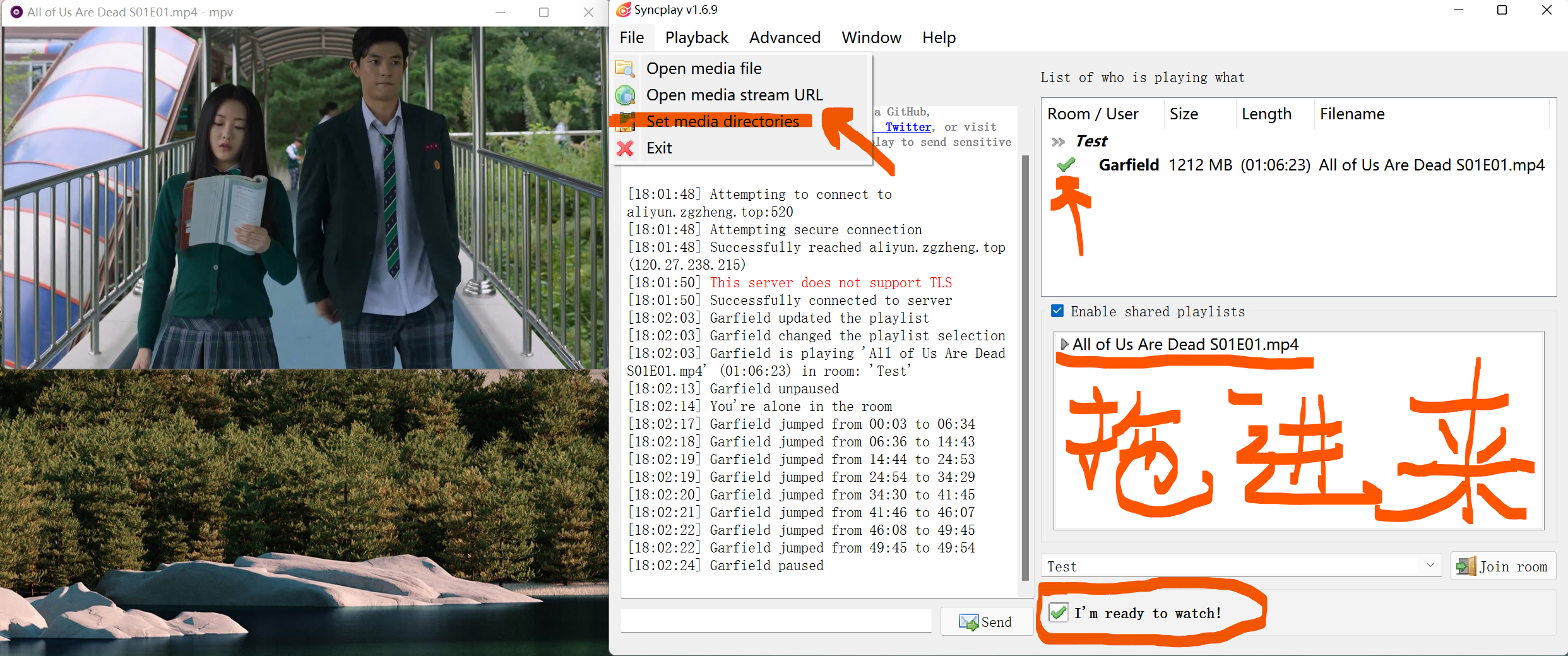Choose Exit from the File menu
This screenshot has width=1568, height=656.
742,148
